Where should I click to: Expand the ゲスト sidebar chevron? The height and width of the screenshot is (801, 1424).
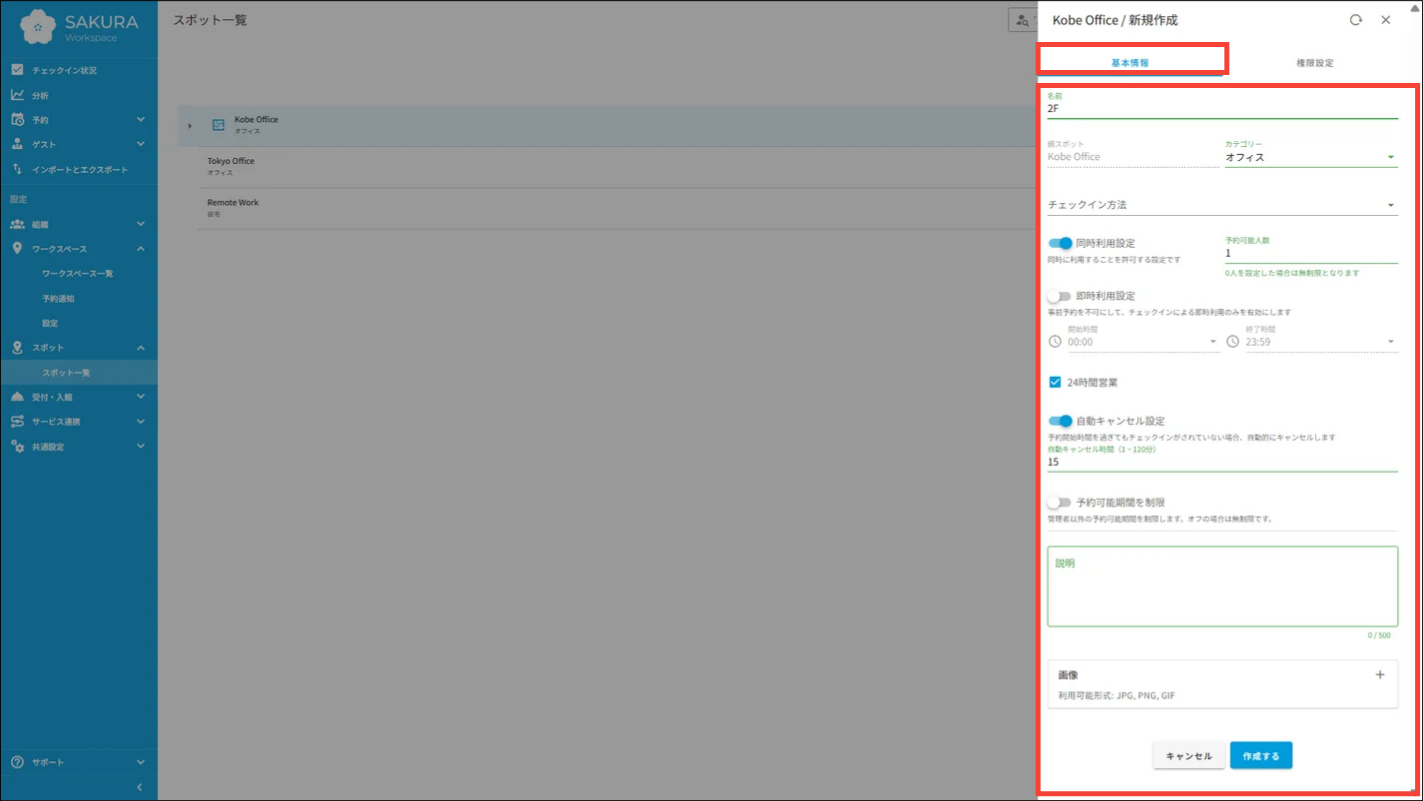pos(141,144)
